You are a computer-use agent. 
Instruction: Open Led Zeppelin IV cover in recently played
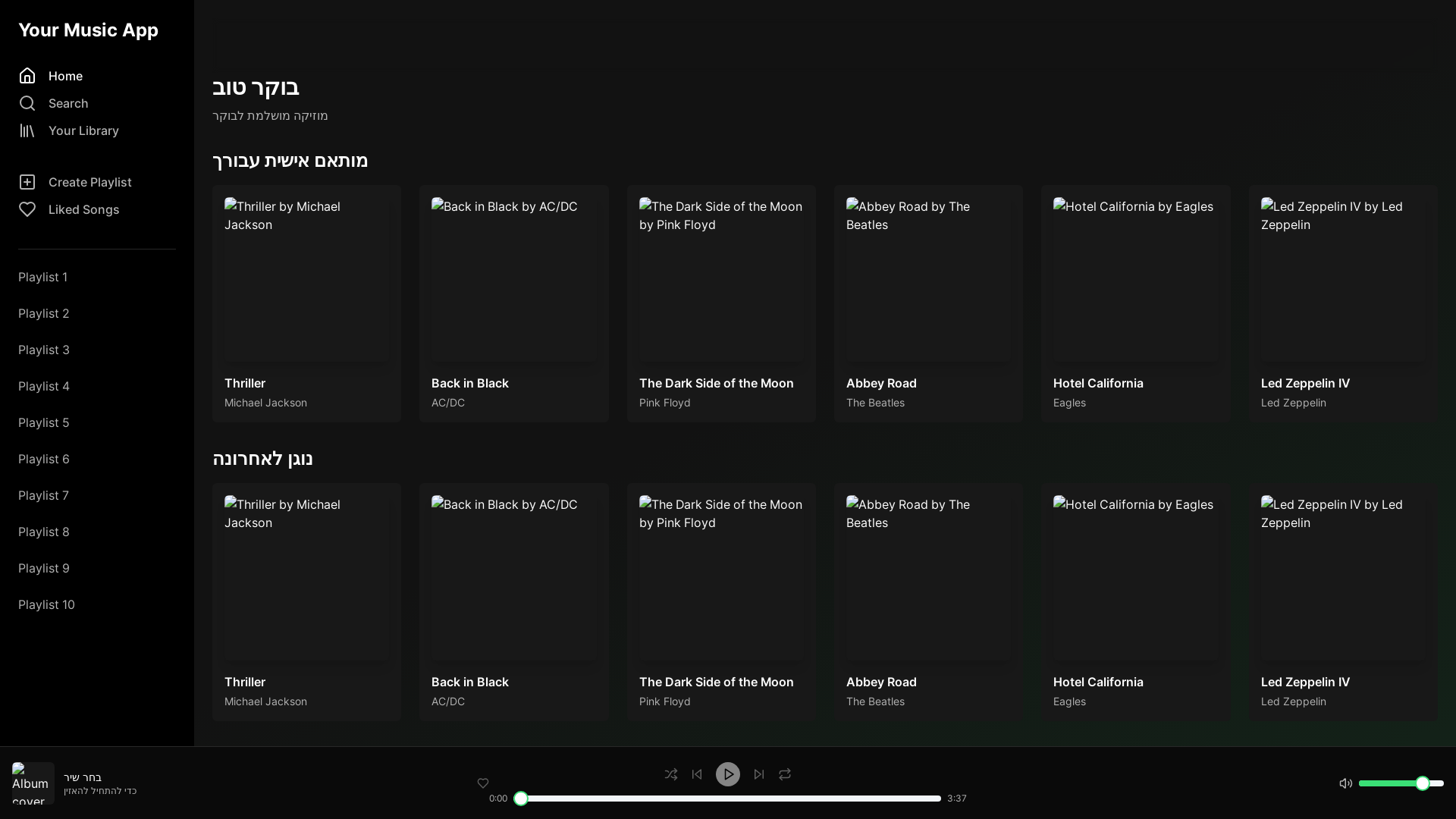(x=1343, y=578)
